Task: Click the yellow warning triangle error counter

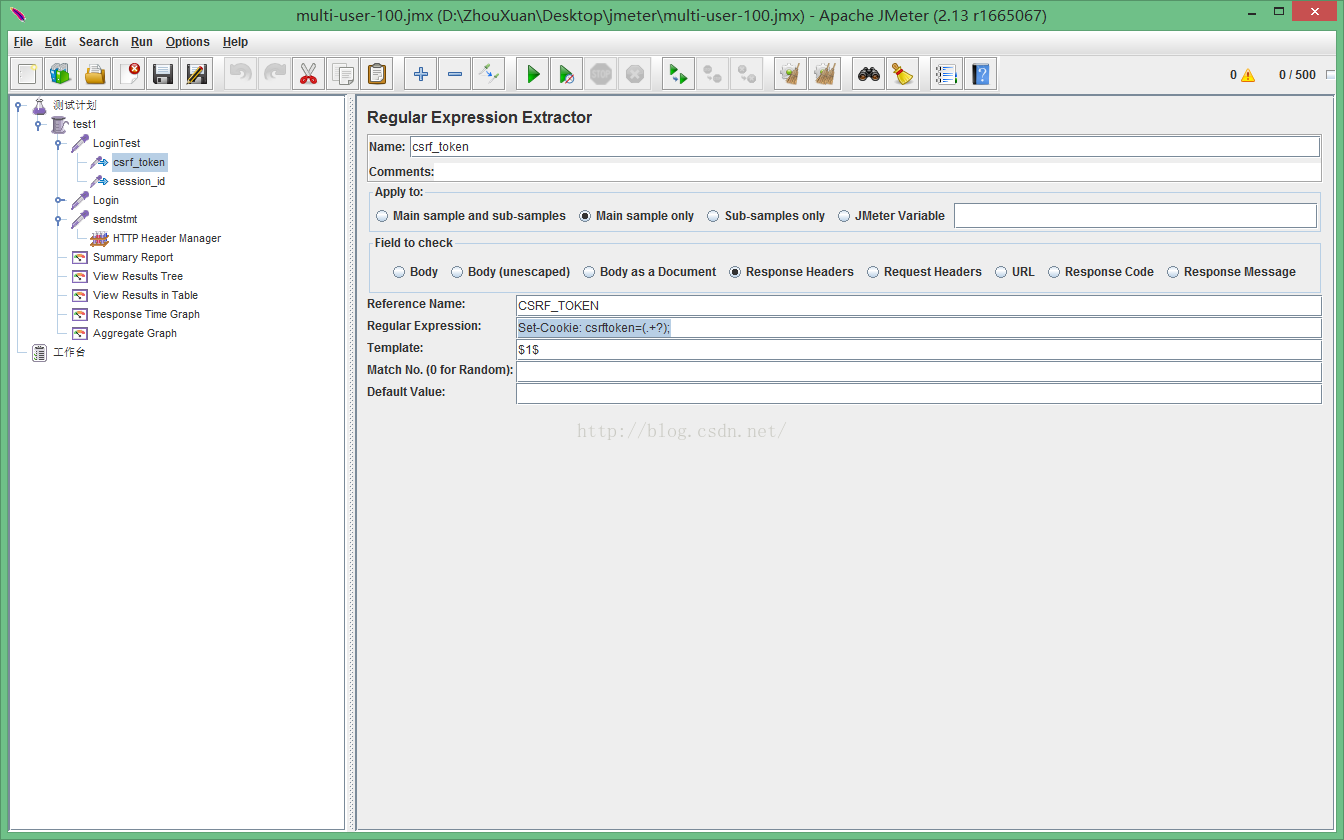Action: click(x=1248, y=75)
